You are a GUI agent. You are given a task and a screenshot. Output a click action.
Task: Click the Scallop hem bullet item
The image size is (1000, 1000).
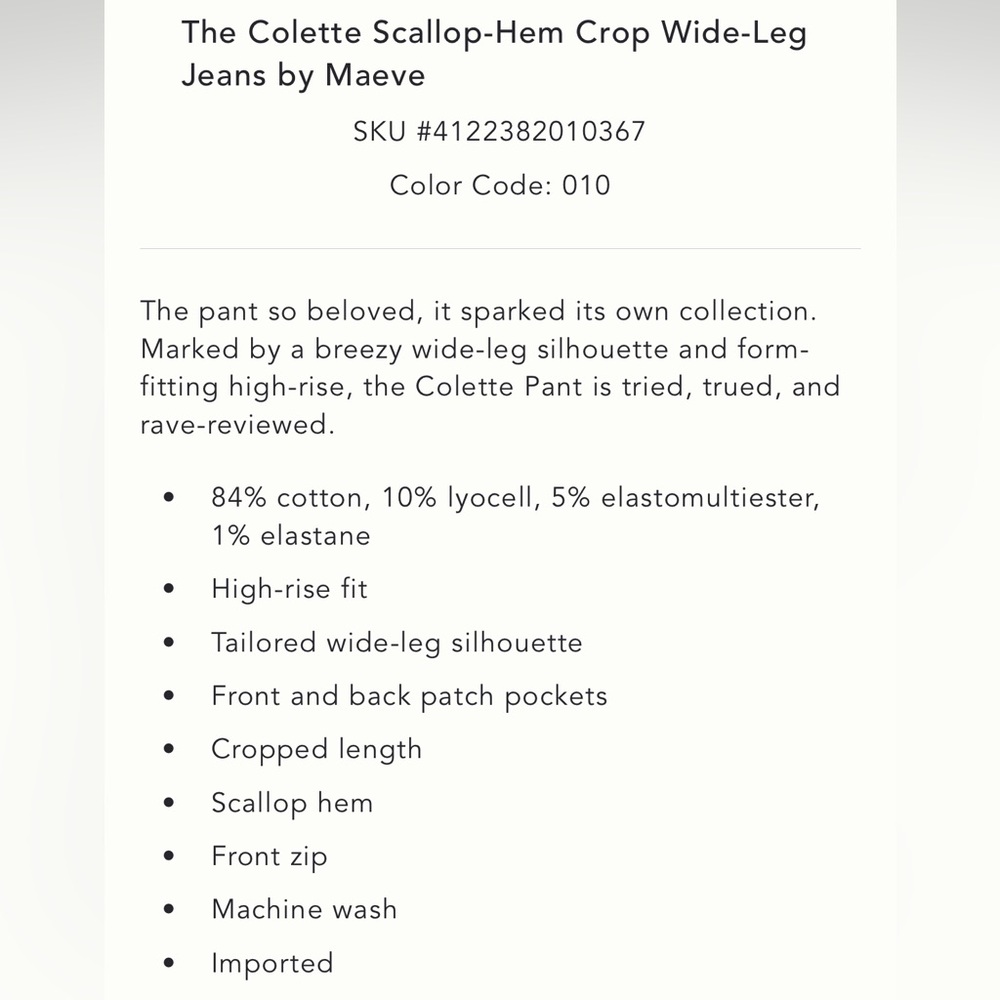click(x=292, y=804)
